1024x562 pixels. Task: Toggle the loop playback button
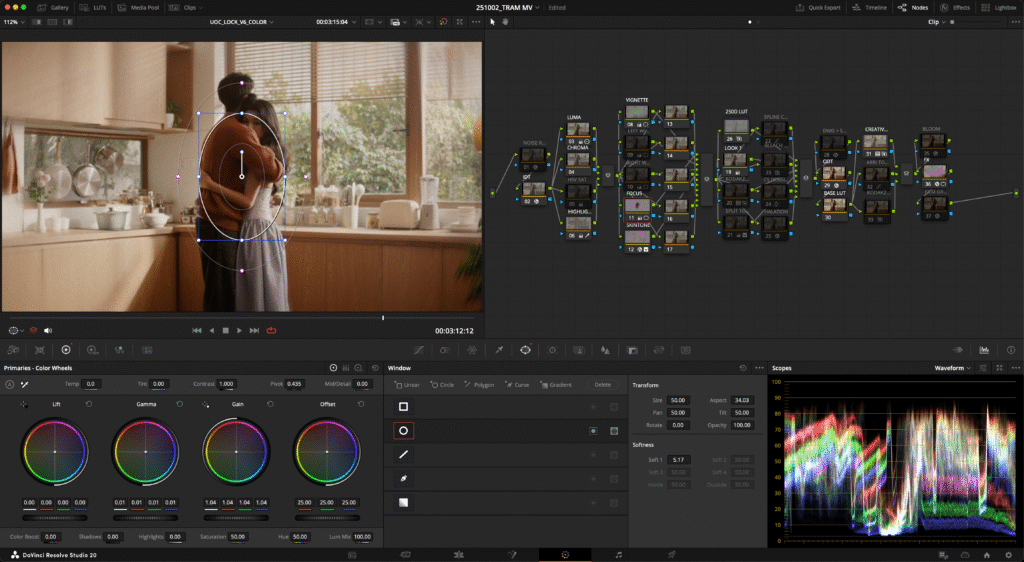270,330
